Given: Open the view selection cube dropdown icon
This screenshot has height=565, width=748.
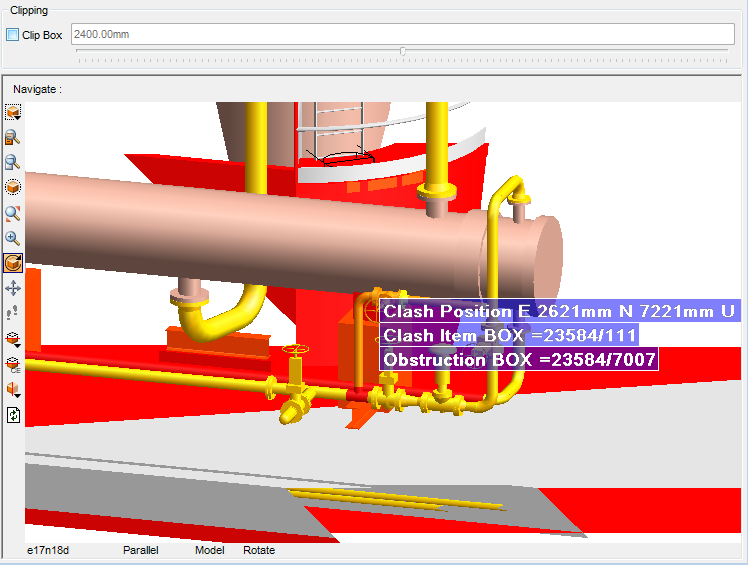Looking at the screenshot, I should coord(13,113).
